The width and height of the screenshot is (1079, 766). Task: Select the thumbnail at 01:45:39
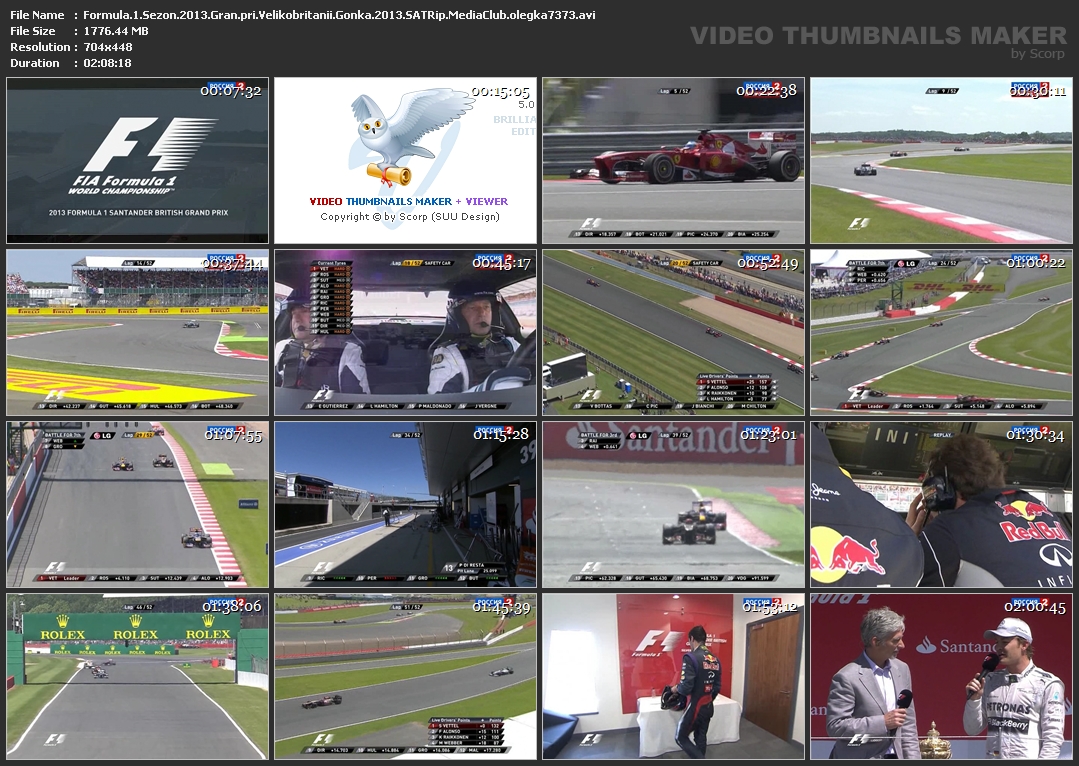pyautogui.click(x=406, y=676)
